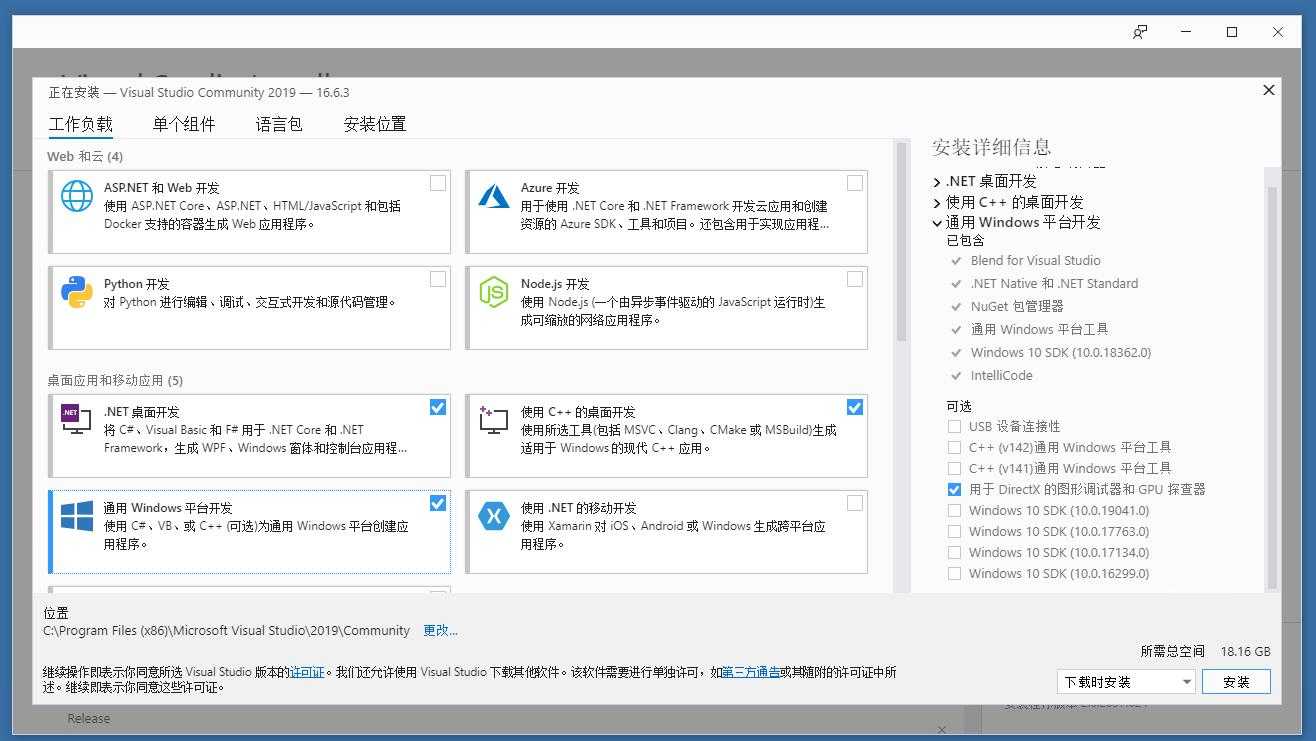Viewport: 1316px width, 741px height.
Task: Click the 桌面应用和移动应用 (5) section heading
Action: 115,380
